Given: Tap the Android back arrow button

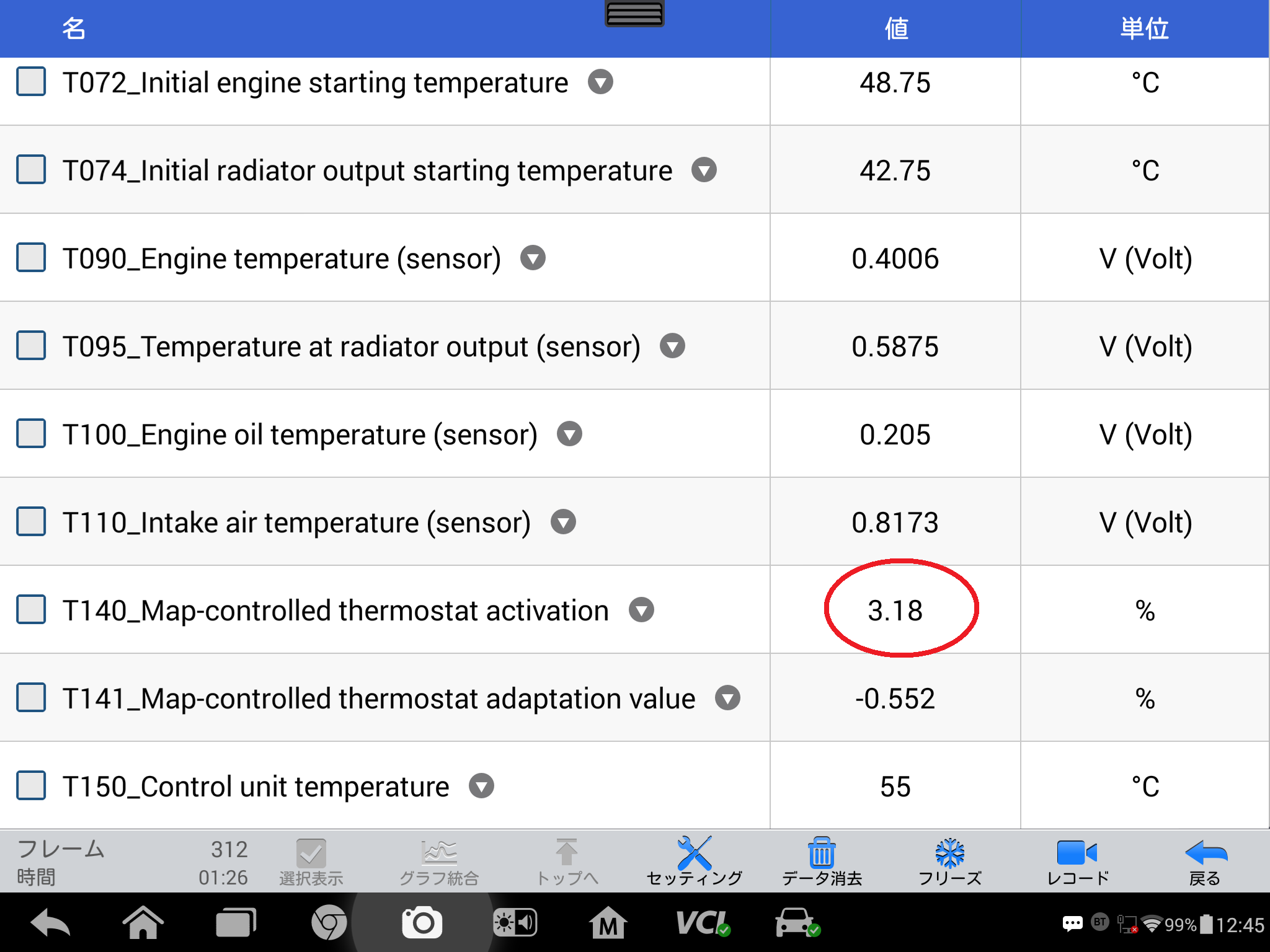Looking at the screenshot, I should click(x=50, y=923).
